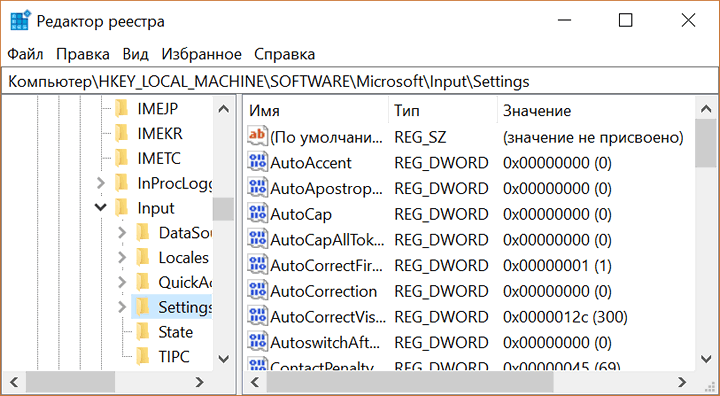Select the IMEKR key label
Image resolution: width=720 pixels, height=396 pixels.
[x=160, y=133]
